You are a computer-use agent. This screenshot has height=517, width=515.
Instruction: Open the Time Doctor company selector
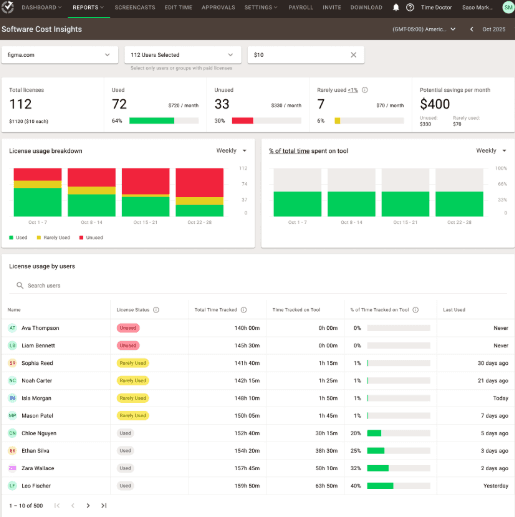[x=436, y=7]
